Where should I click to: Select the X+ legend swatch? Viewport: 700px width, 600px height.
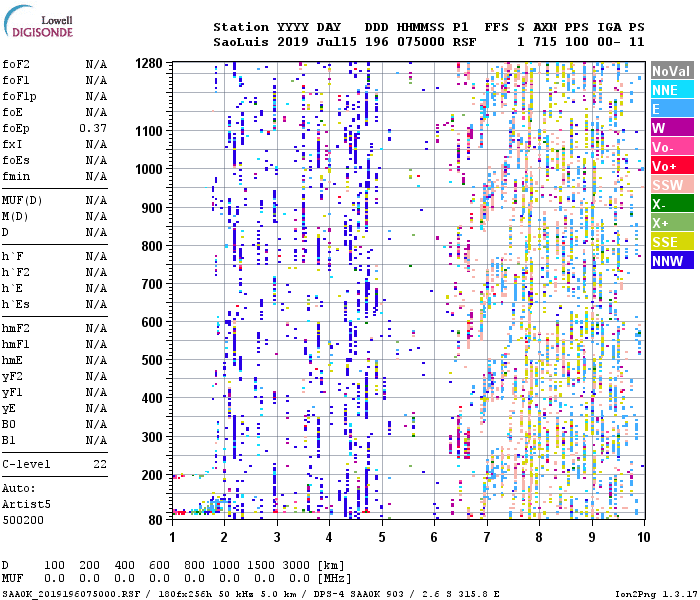(672, 223)
